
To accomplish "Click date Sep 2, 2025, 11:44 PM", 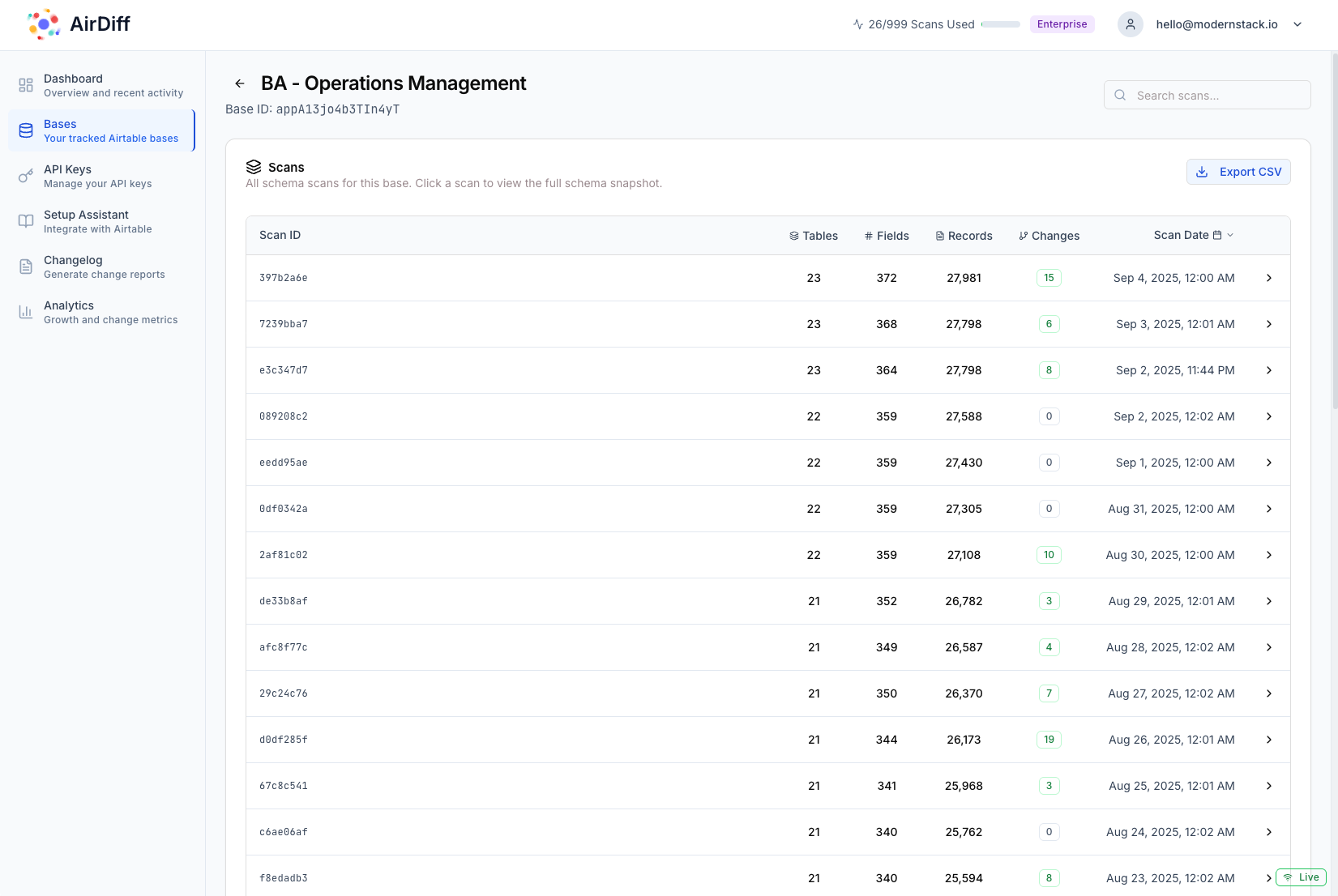I will tap(1175, 370).
